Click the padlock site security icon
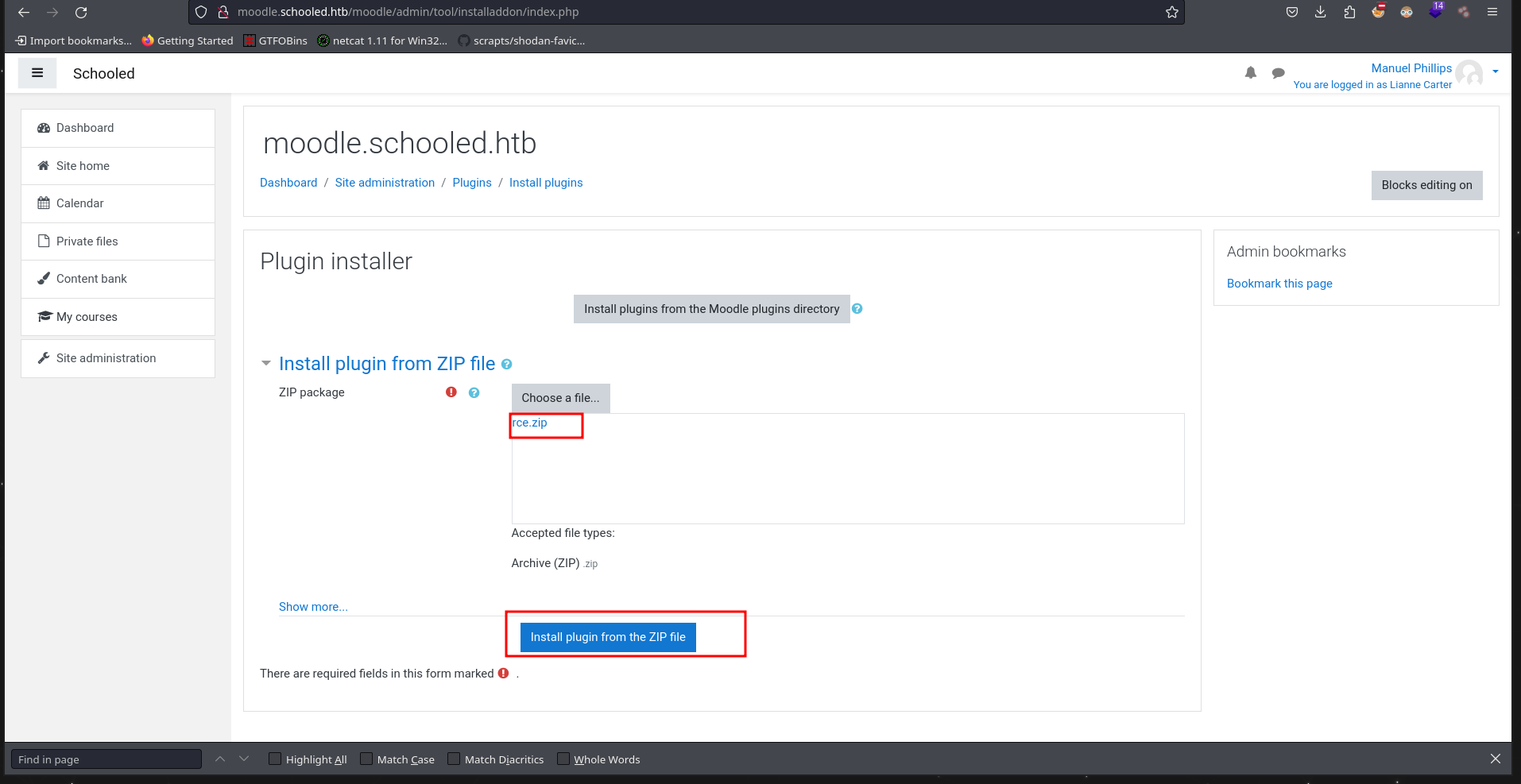The image size is (1521, 784). click(x=223, y=12)
